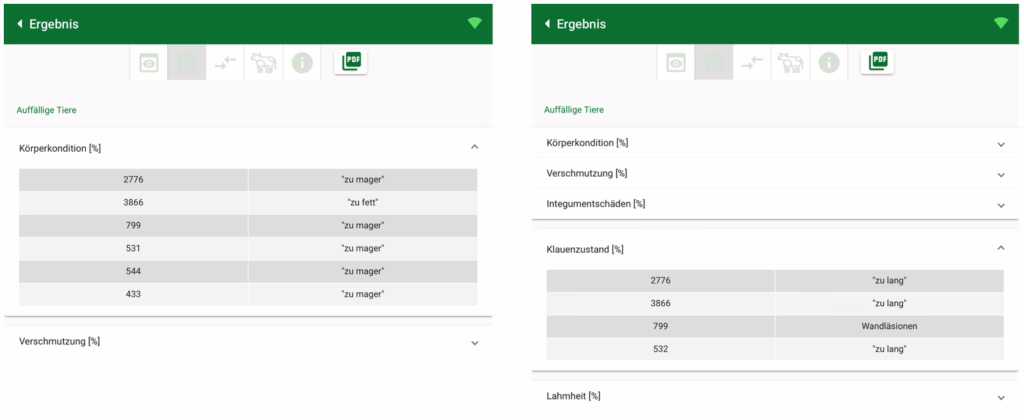Click the eye view icon in left panel
The image size is (1024, 420).
[149, 63]
